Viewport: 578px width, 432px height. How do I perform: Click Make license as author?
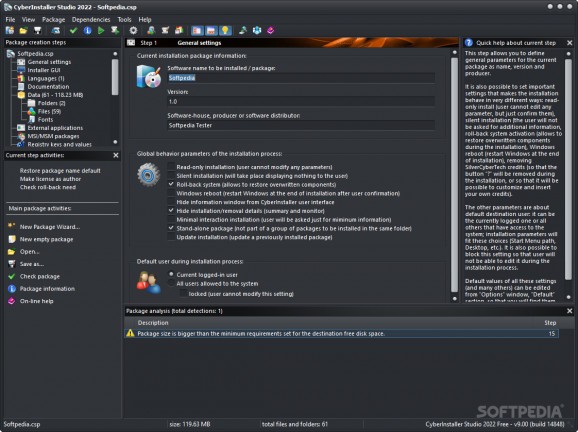point(51,179)
